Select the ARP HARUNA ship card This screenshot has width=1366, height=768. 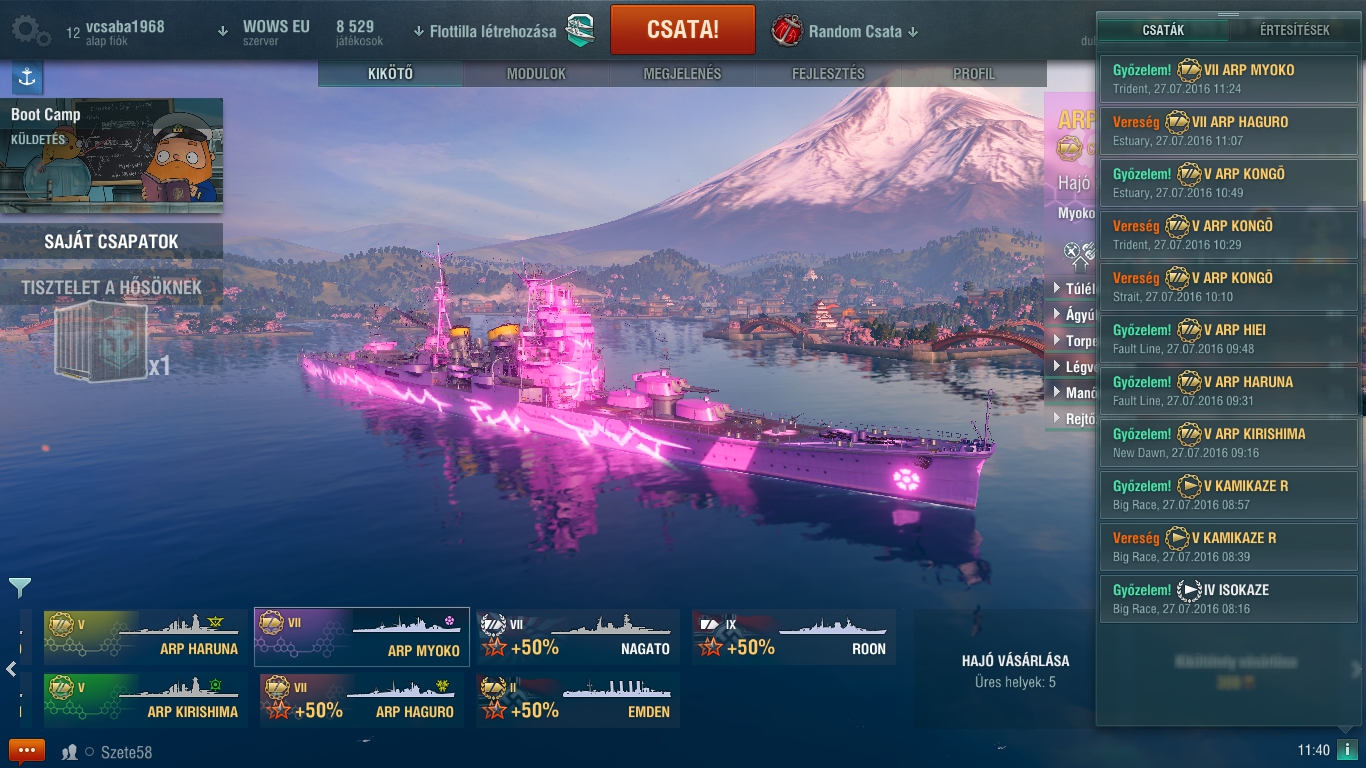(145, 637)
